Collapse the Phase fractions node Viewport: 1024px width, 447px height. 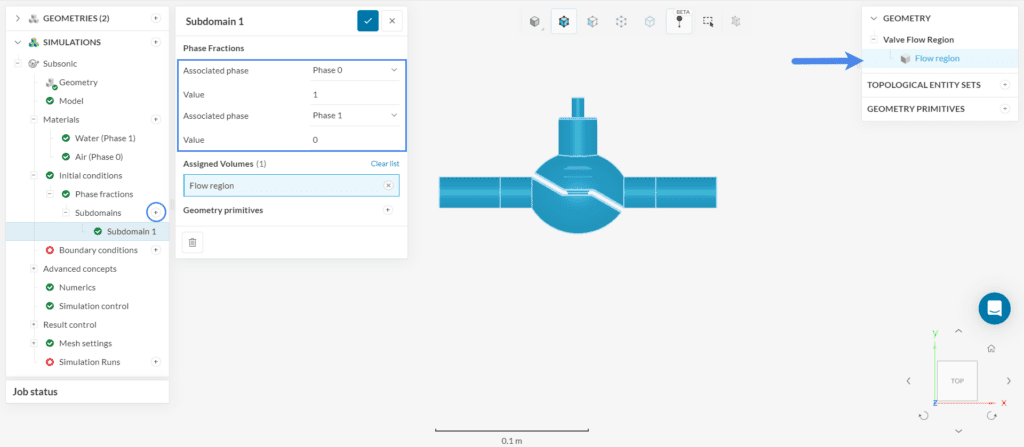(49, 194)
